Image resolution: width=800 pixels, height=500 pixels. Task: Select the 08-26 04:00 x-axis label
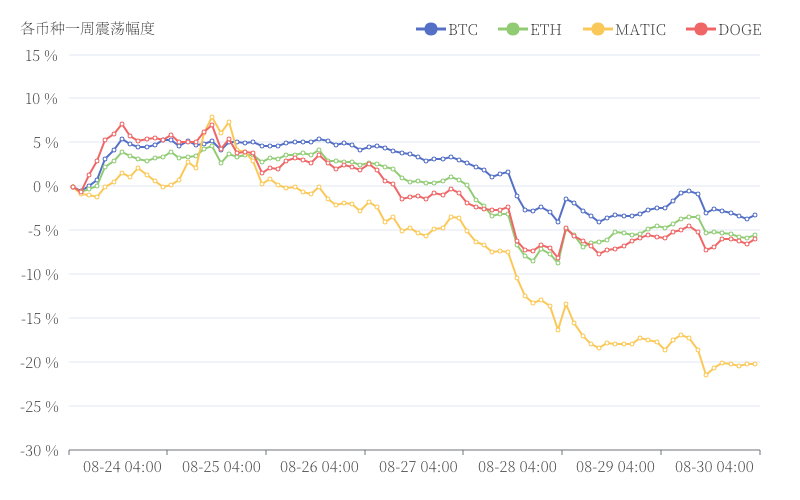[319, 467]
